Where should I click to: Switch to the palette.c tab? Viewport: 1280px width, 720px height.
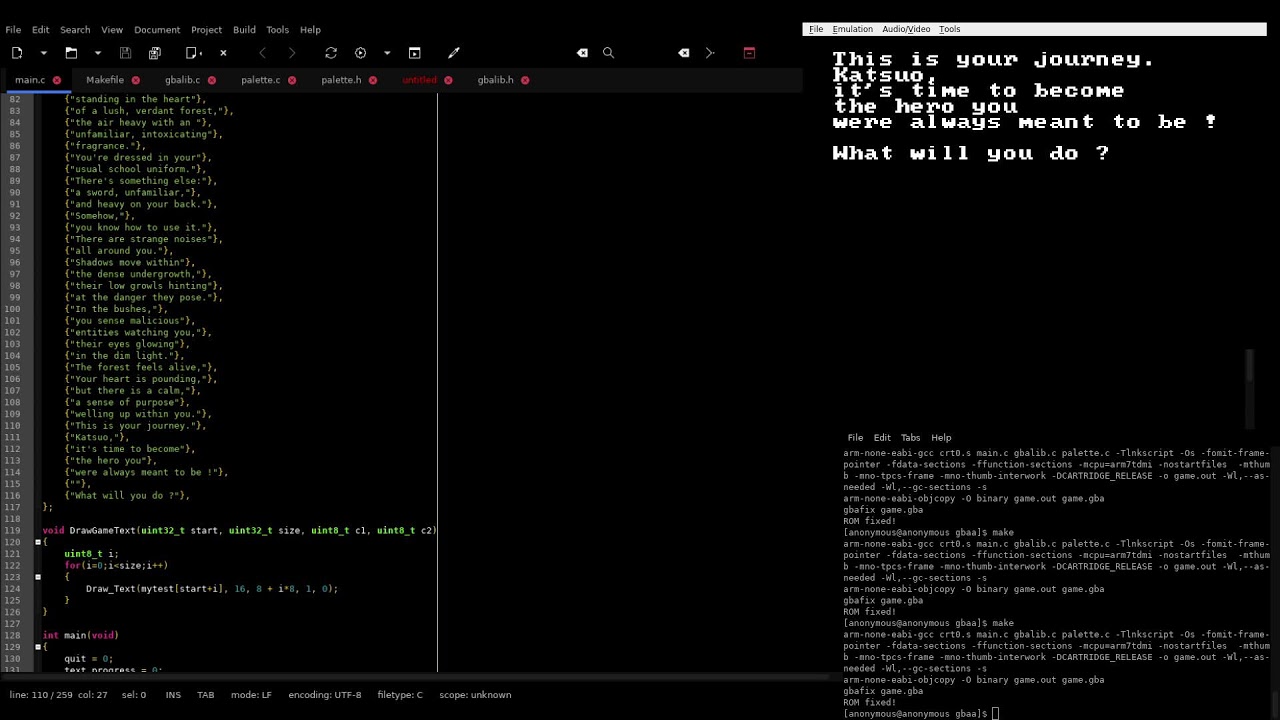260,80
